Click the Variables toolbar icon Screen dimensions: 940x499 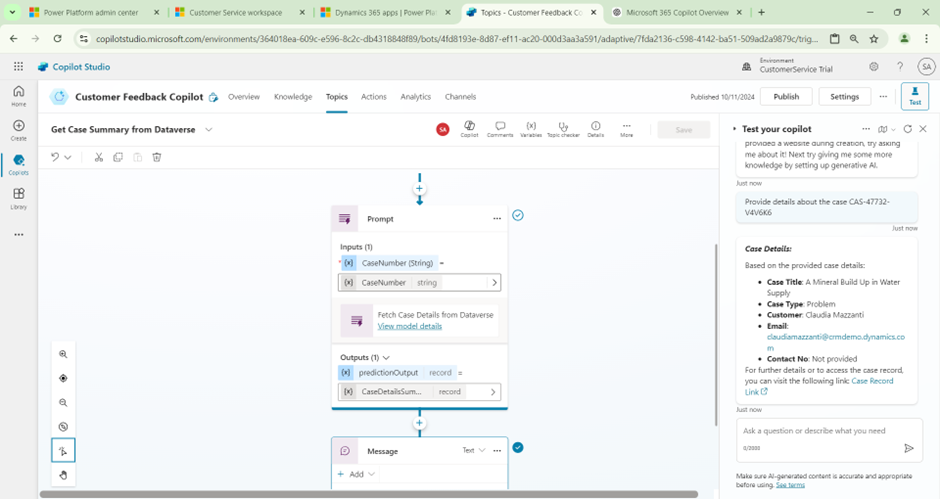531,129
